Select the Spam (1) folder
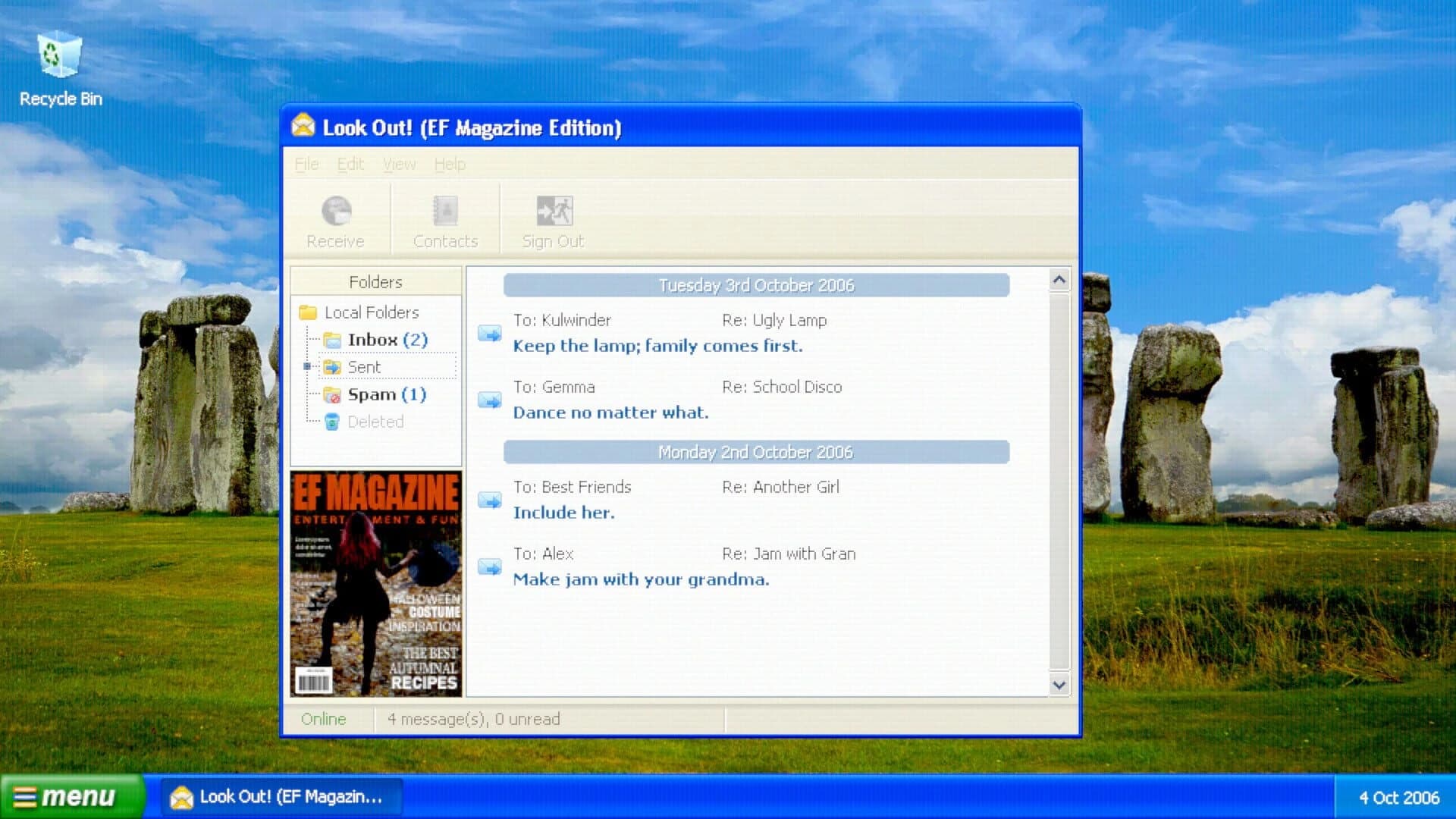Screen dimensions: 1456x819 pyautogui.click(x=387, y=394)
